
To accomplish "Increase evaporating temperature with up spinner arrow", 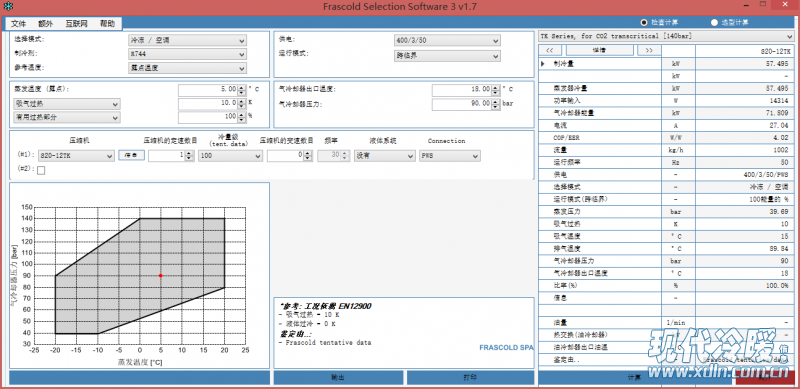I will point(241,88).
